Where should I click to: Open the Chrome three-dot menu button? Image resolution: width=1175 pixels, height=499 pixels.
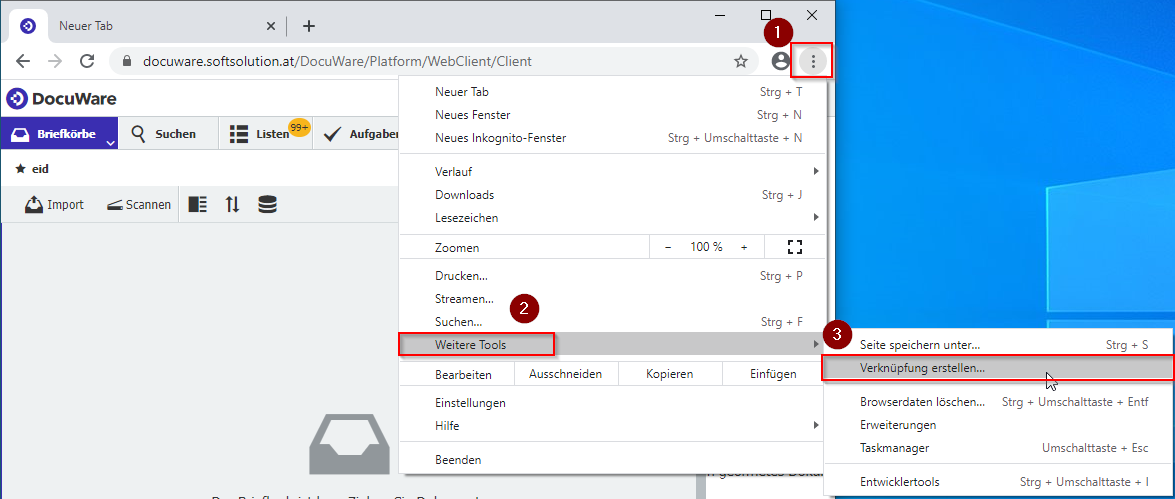point(813,61)
